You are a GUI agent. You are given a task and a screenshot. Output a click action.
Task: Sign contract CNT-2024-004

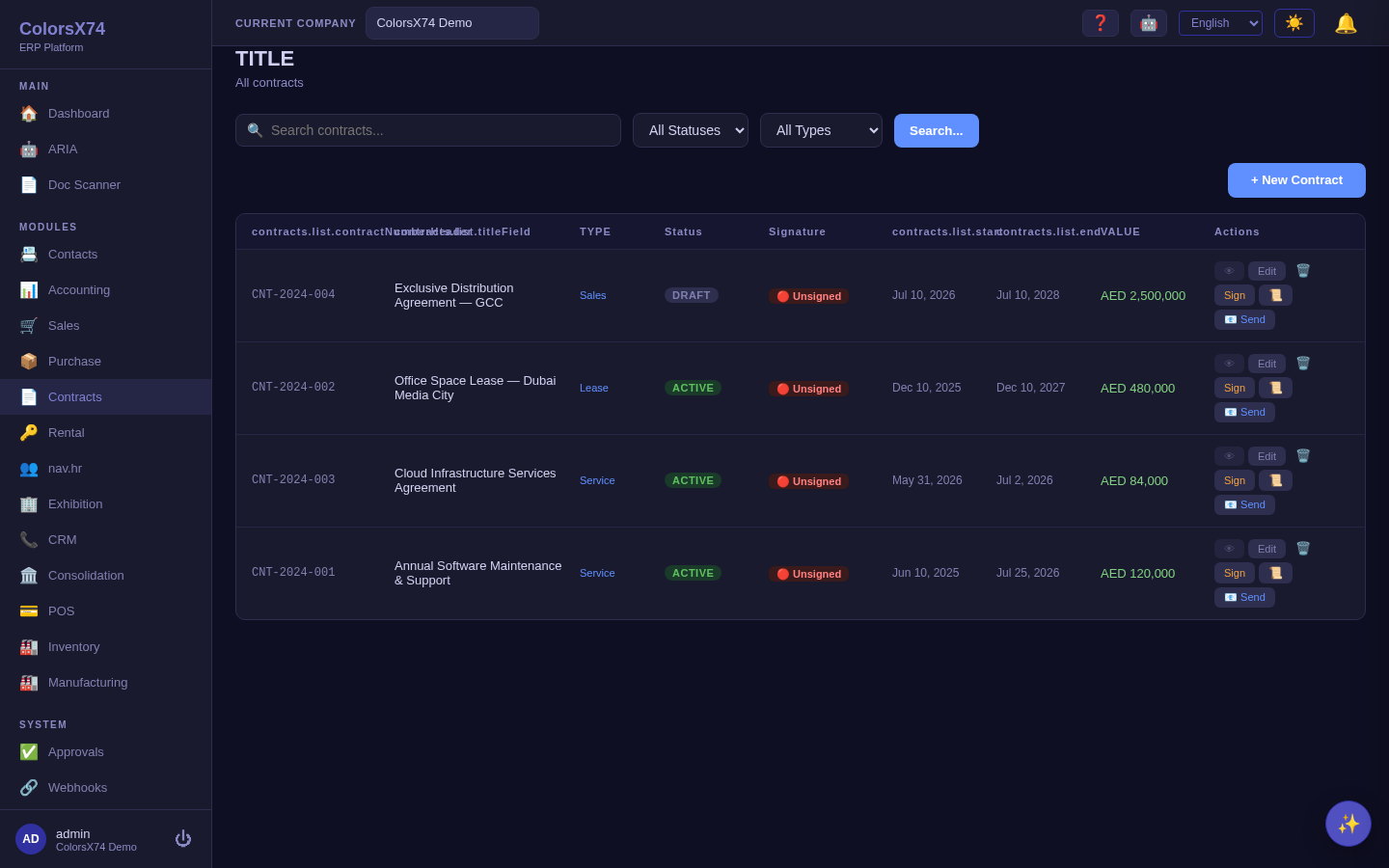point(1235,295)
